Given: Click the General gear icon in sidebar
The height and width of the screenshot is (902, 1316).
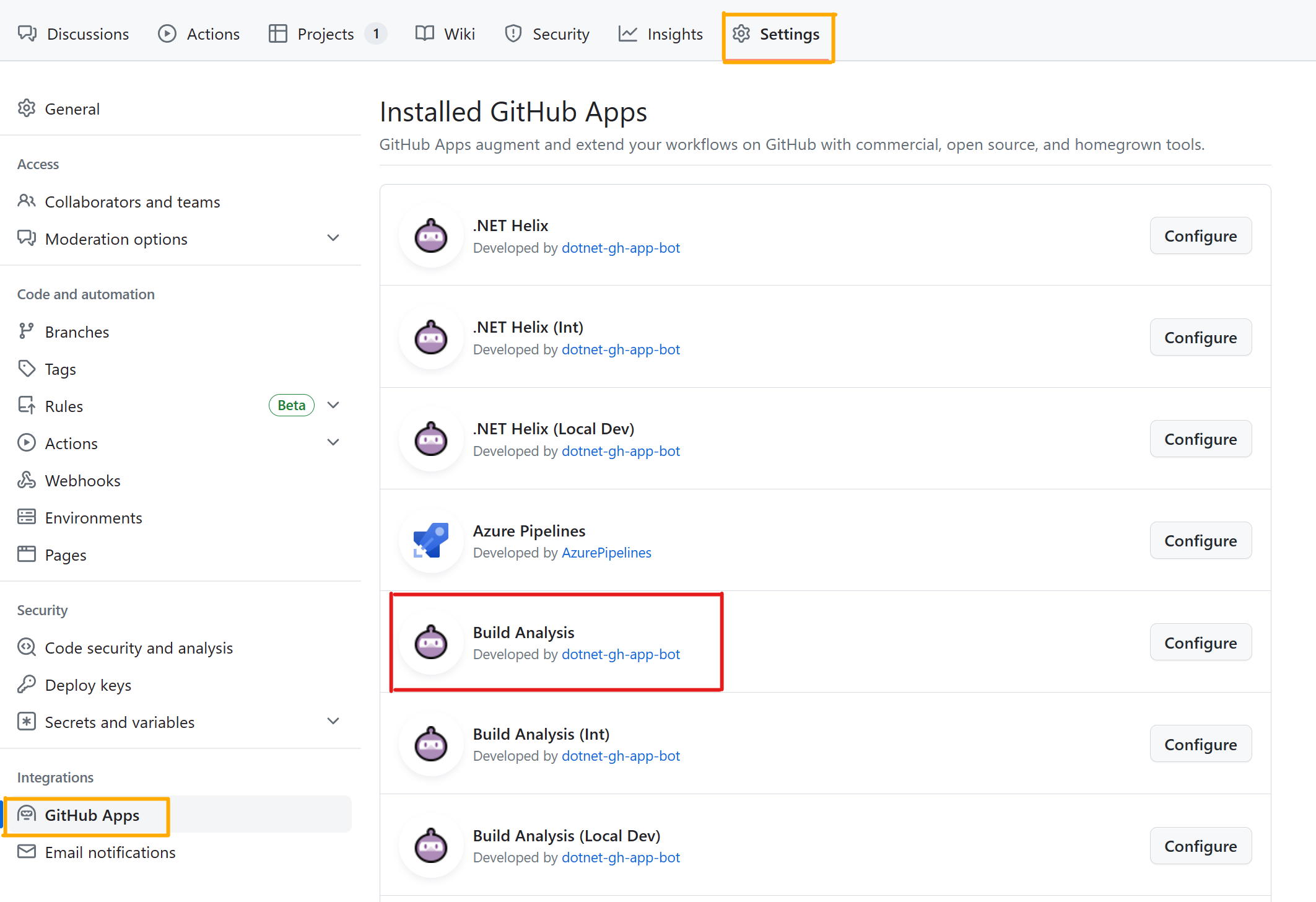Looking at the screenshot, I should [x=27, y=108].
